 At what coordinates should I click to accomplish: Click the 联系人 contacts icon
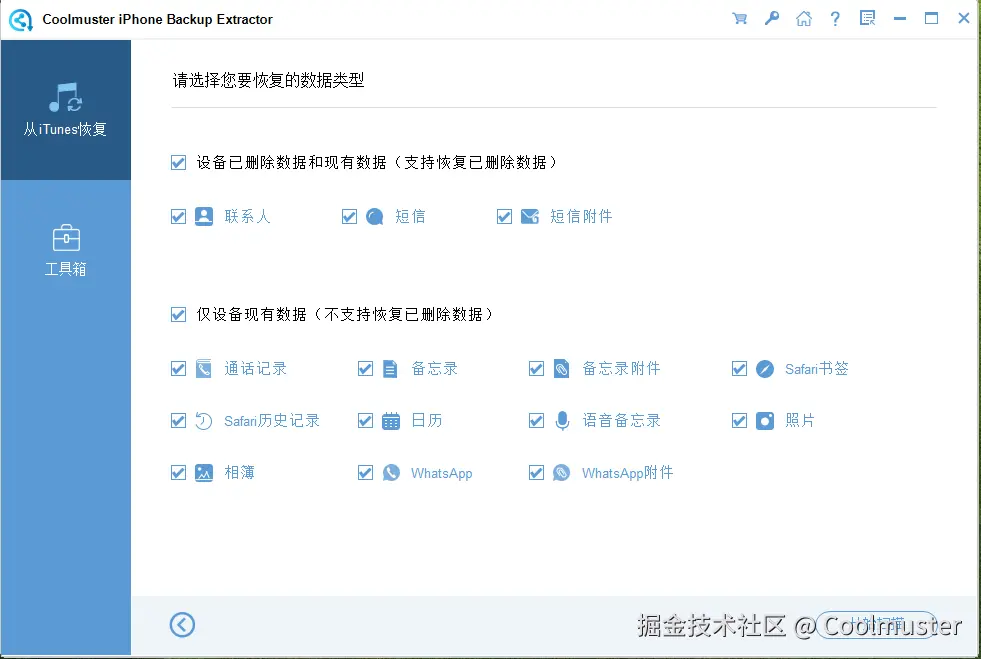click(x=202, y=216)
